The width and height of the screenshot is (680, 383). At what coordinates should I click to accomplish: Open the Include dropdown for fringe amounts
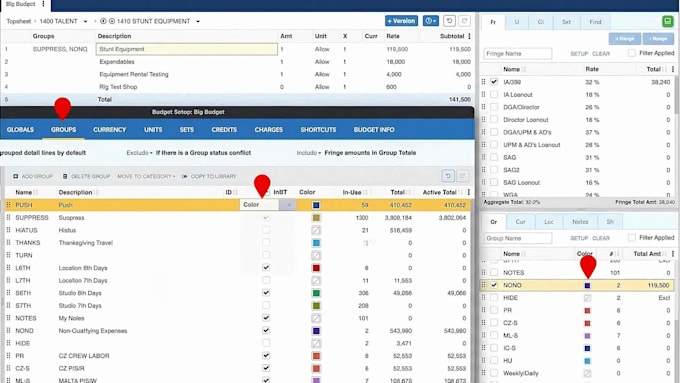coord(309,153)
